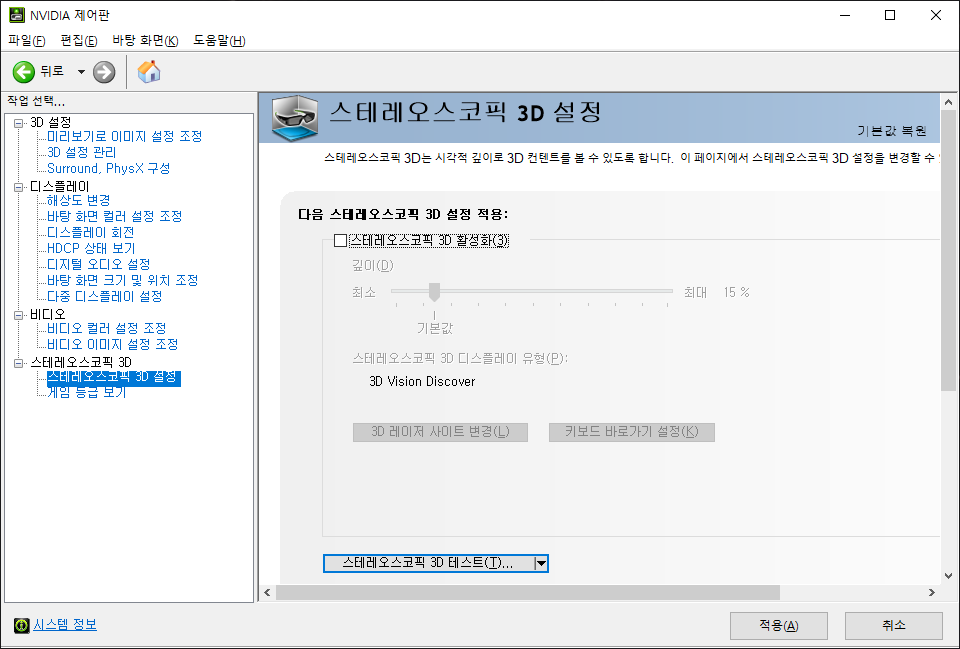The height and width of the screenshot is (649, 960).
Task: Collapse the 3D 설정 tree node
Action: click(19, 123)
